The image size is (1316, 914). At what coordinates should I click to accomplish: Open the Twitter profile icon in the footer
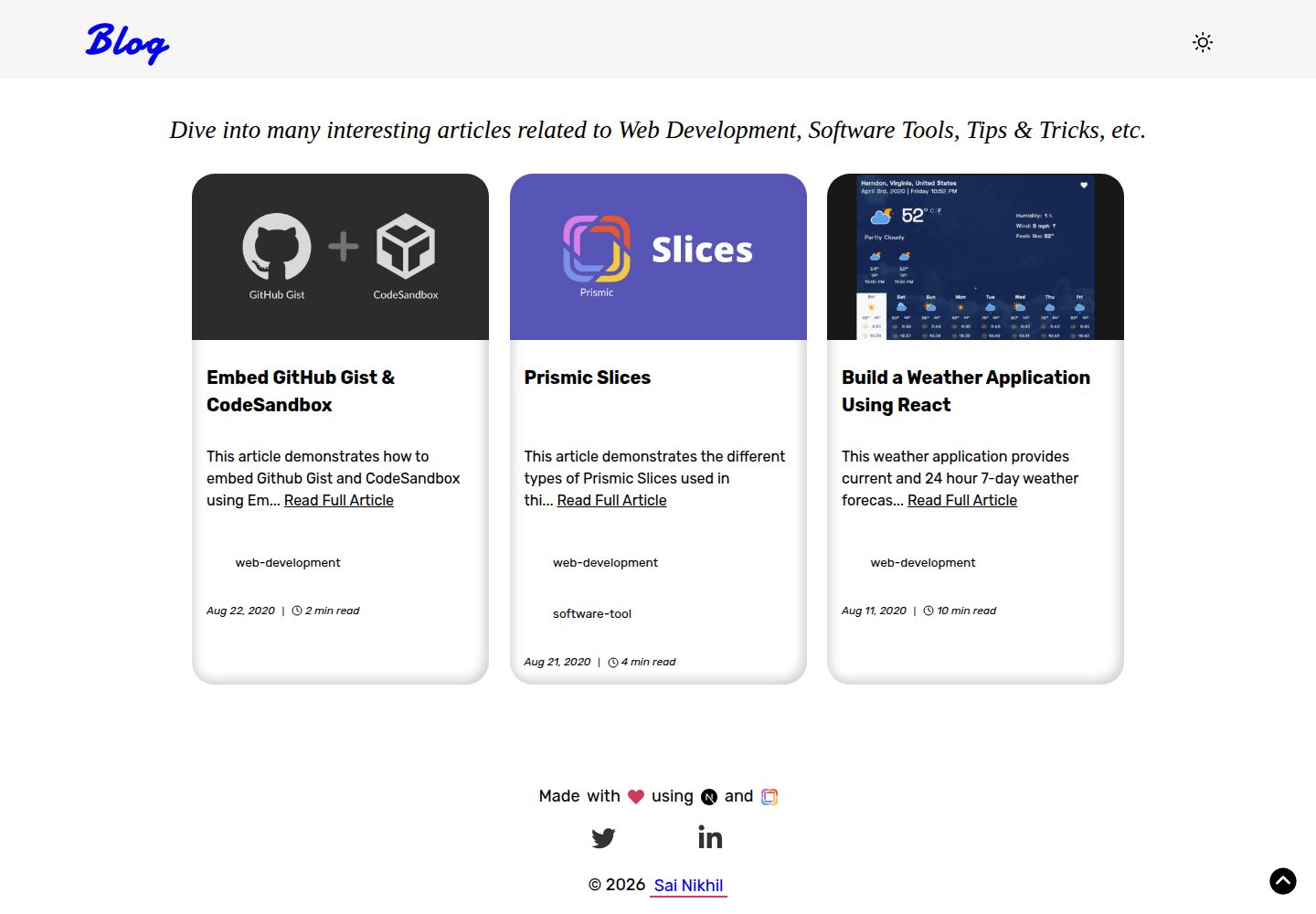pos(603,837)
